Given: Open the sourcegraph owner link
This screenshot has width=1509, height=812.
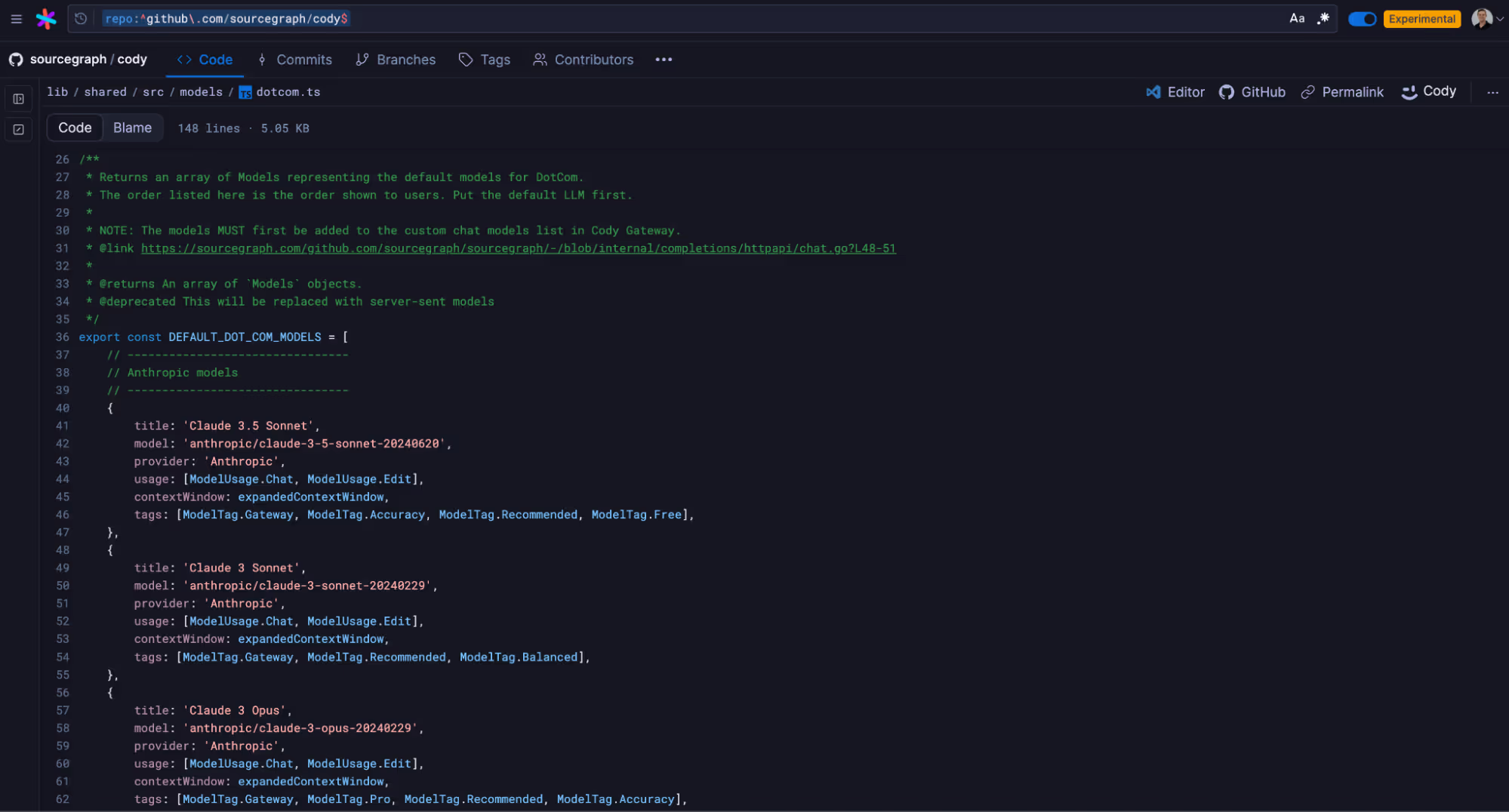Looking at the screenshot, I should click(x=68, y=60).
